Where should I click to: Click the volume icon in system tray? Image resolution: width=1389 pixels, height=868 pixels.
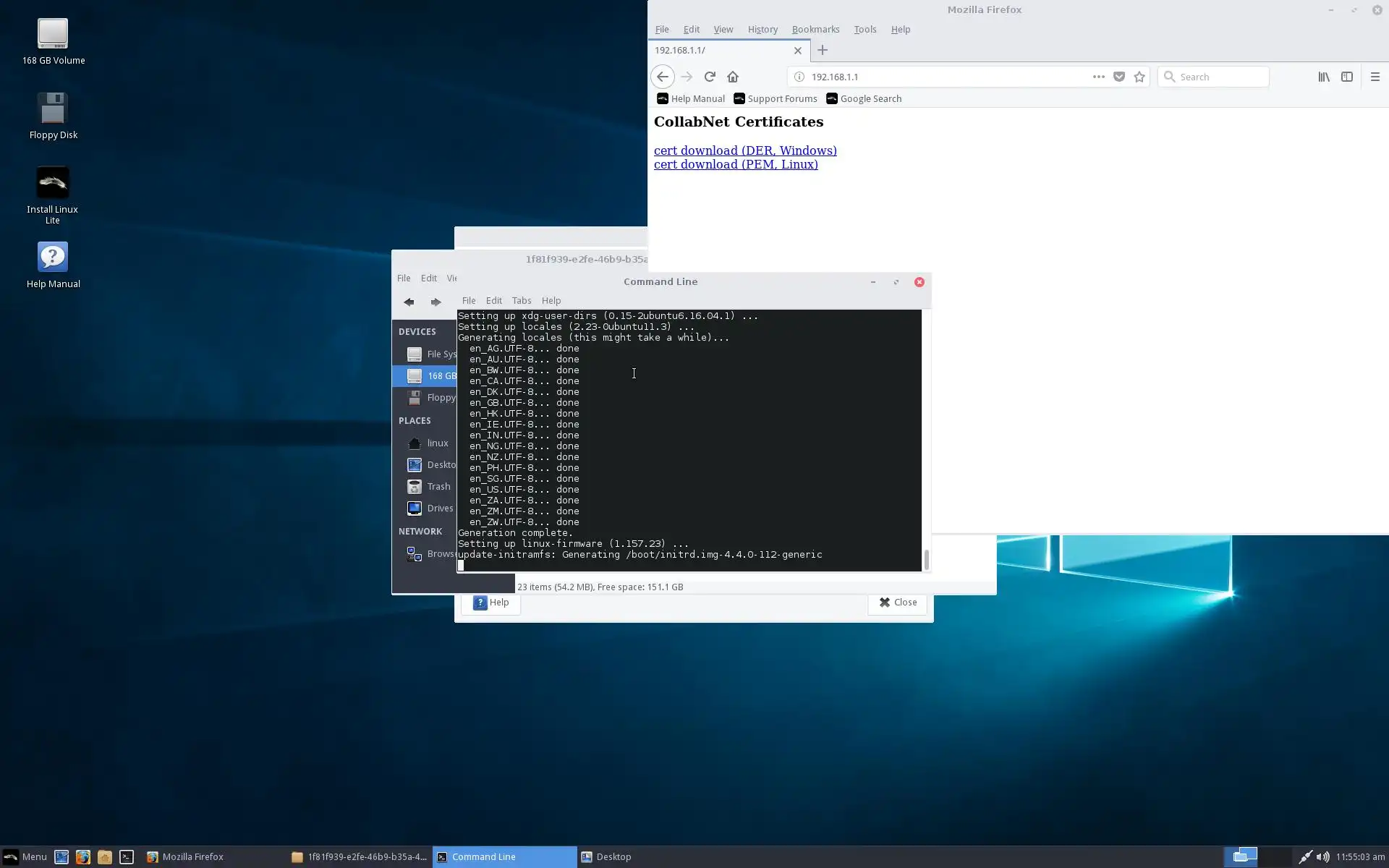click(x=1322, y=857)
